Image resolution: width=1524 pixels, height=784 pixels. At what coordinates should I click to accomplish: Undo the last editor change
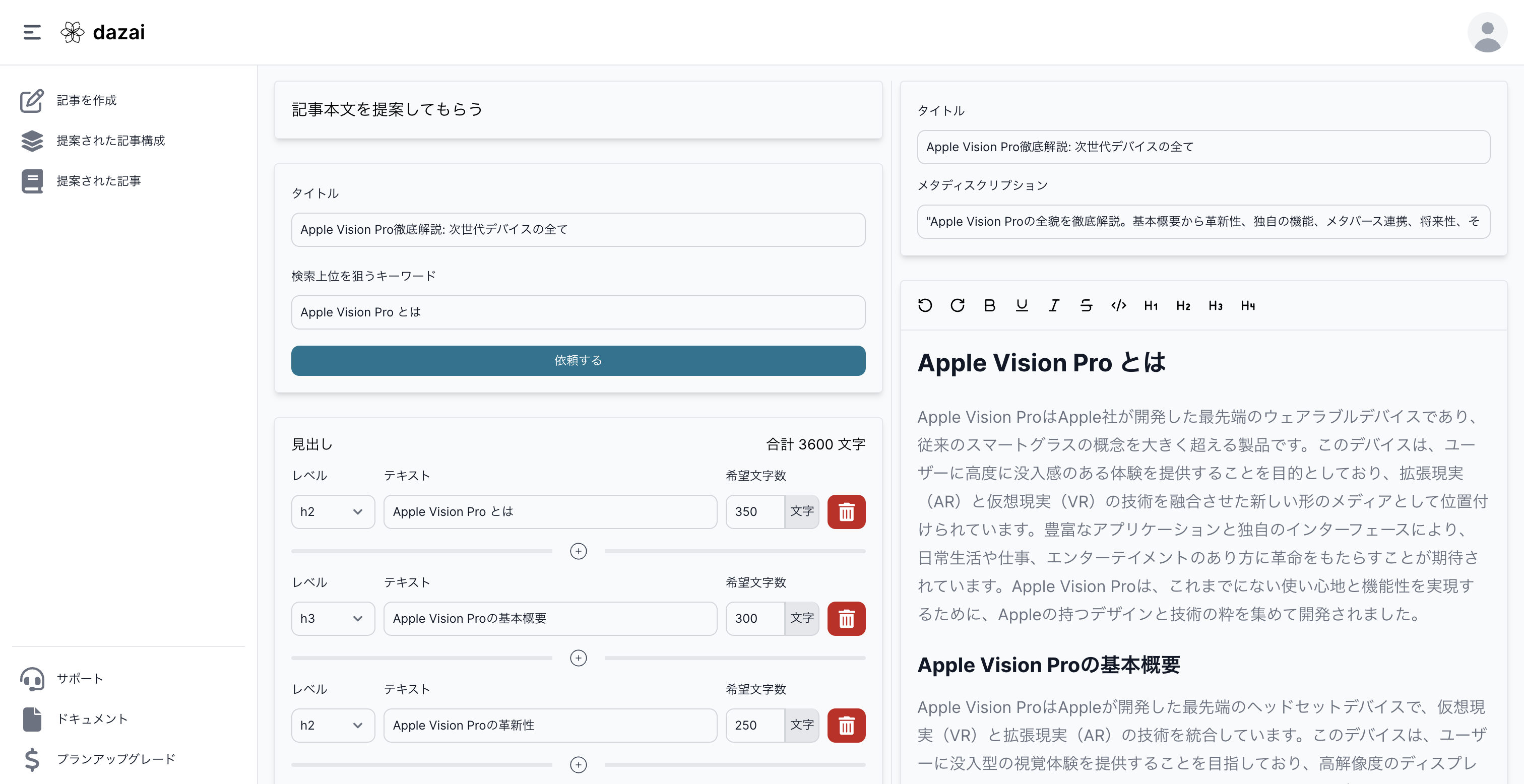[925, 305]
